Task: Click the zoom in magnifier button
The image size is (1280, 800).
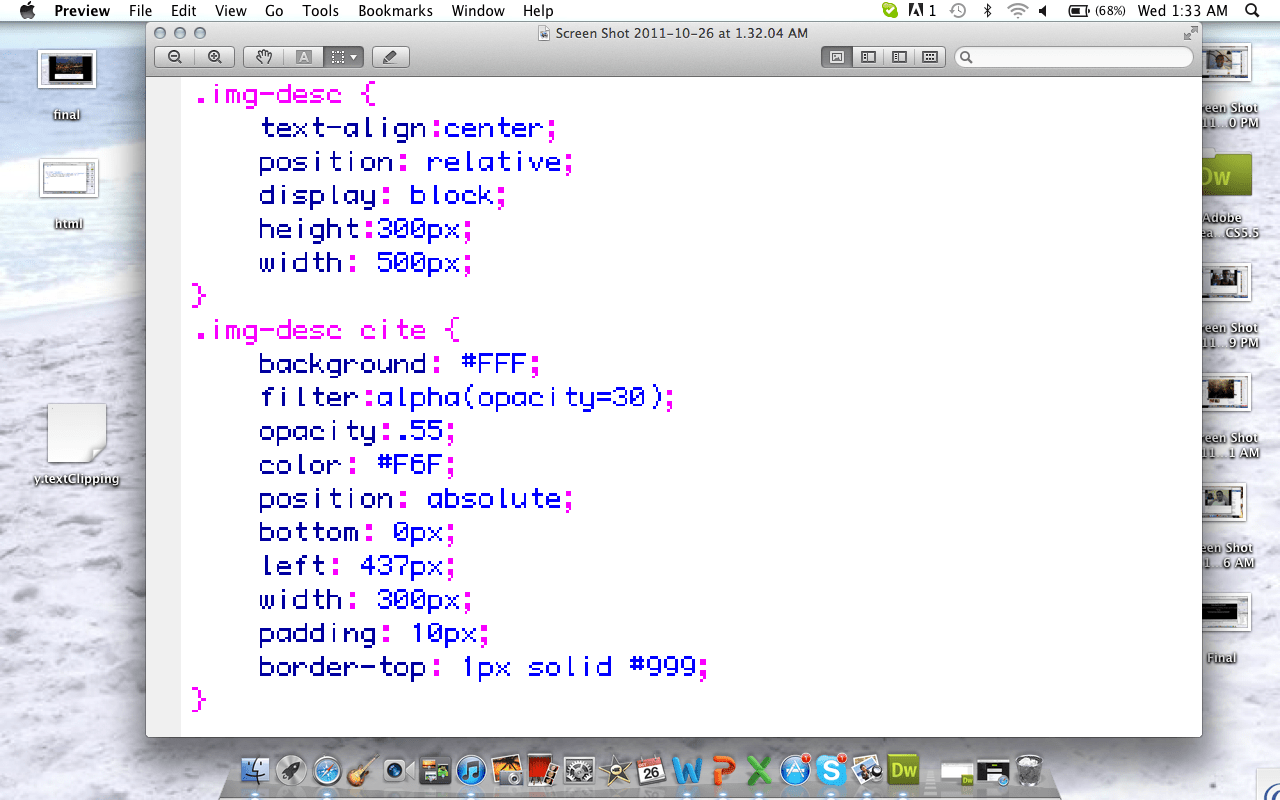Action: point(214,57)
